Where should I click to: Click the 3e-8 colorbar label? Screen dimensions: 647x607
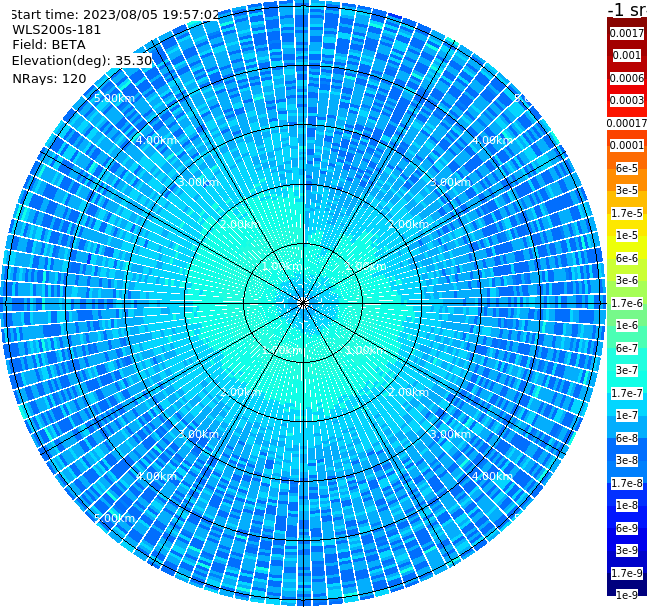[627, 460]
